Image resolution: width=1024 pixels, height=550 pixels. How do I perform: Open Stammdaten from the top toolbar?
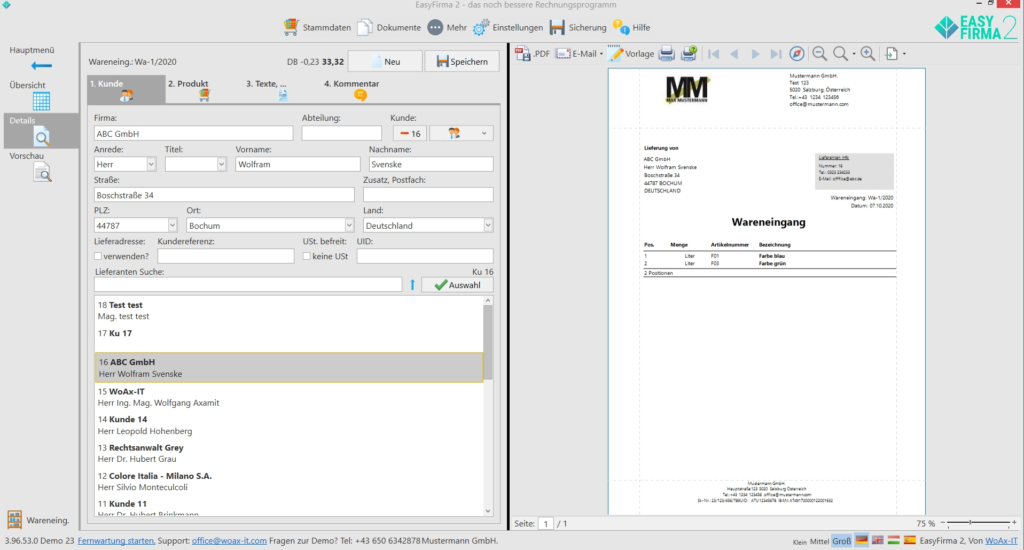click(x=317, y=27)
